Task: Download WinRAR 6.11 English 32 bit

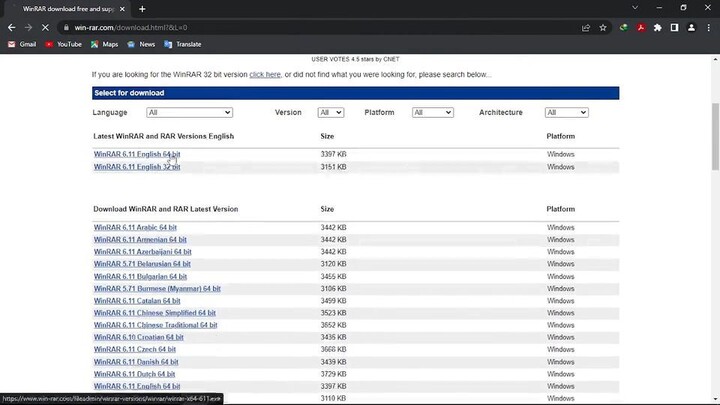Action: click(137, 167)
